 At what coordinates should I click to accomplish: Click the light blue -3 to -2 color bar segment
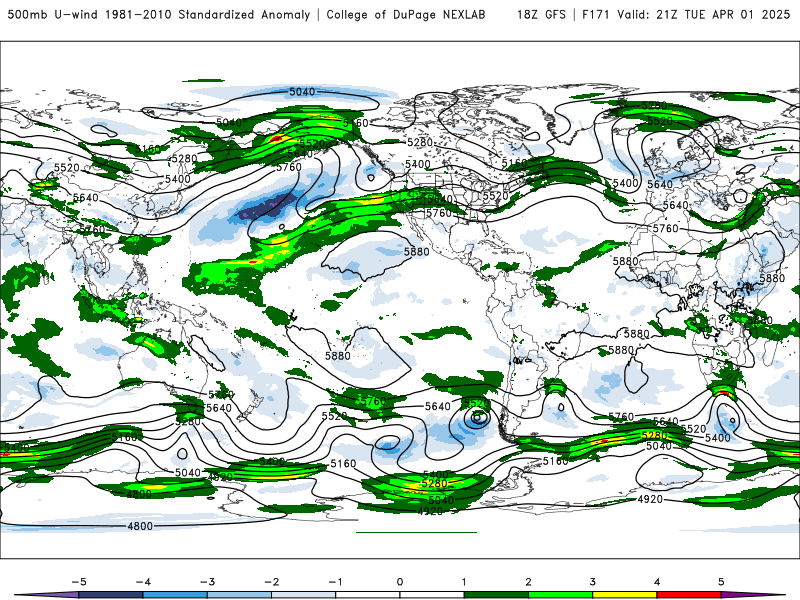tap(239, 595)
